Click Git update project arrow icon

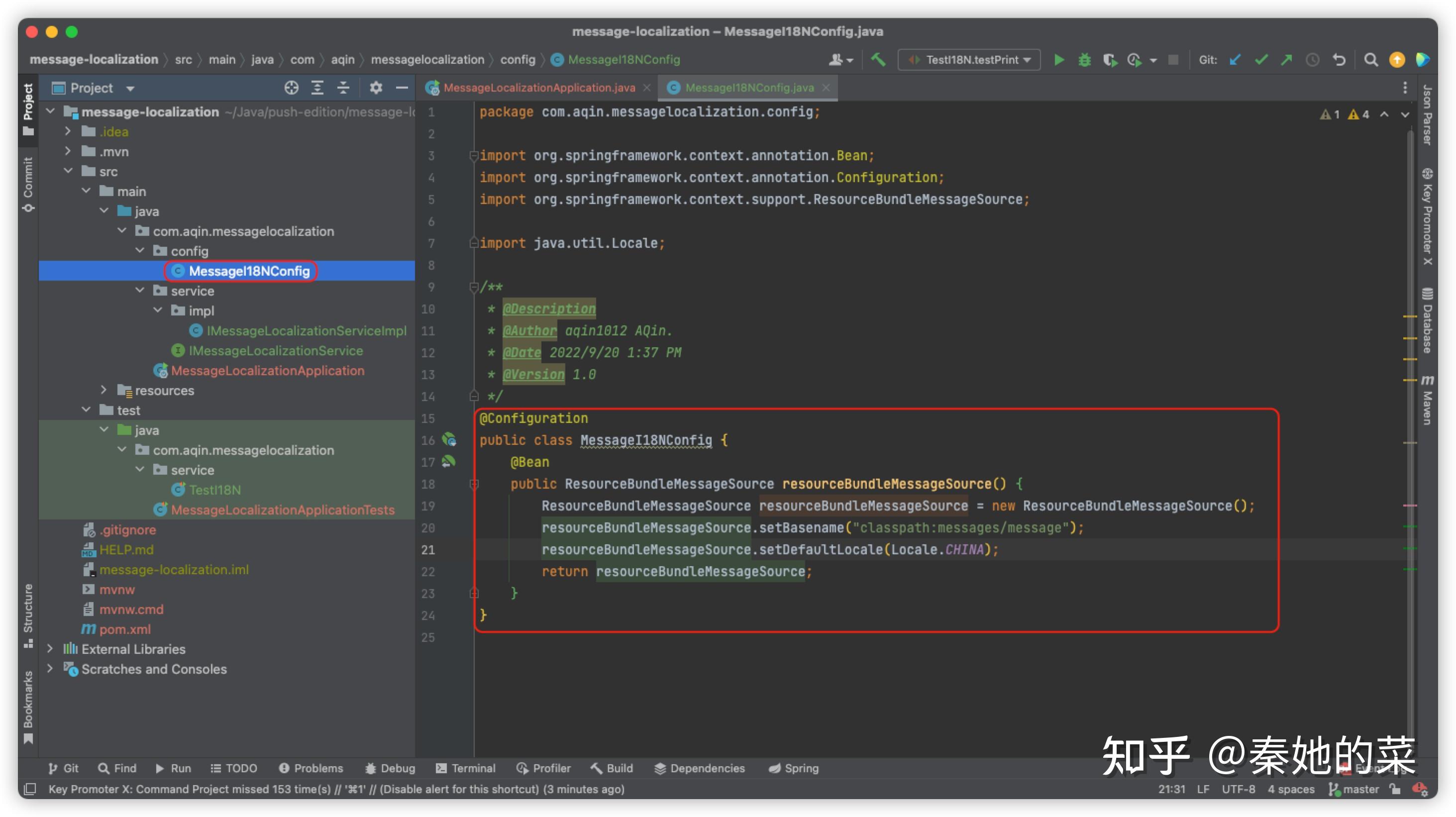point(1235,60)
